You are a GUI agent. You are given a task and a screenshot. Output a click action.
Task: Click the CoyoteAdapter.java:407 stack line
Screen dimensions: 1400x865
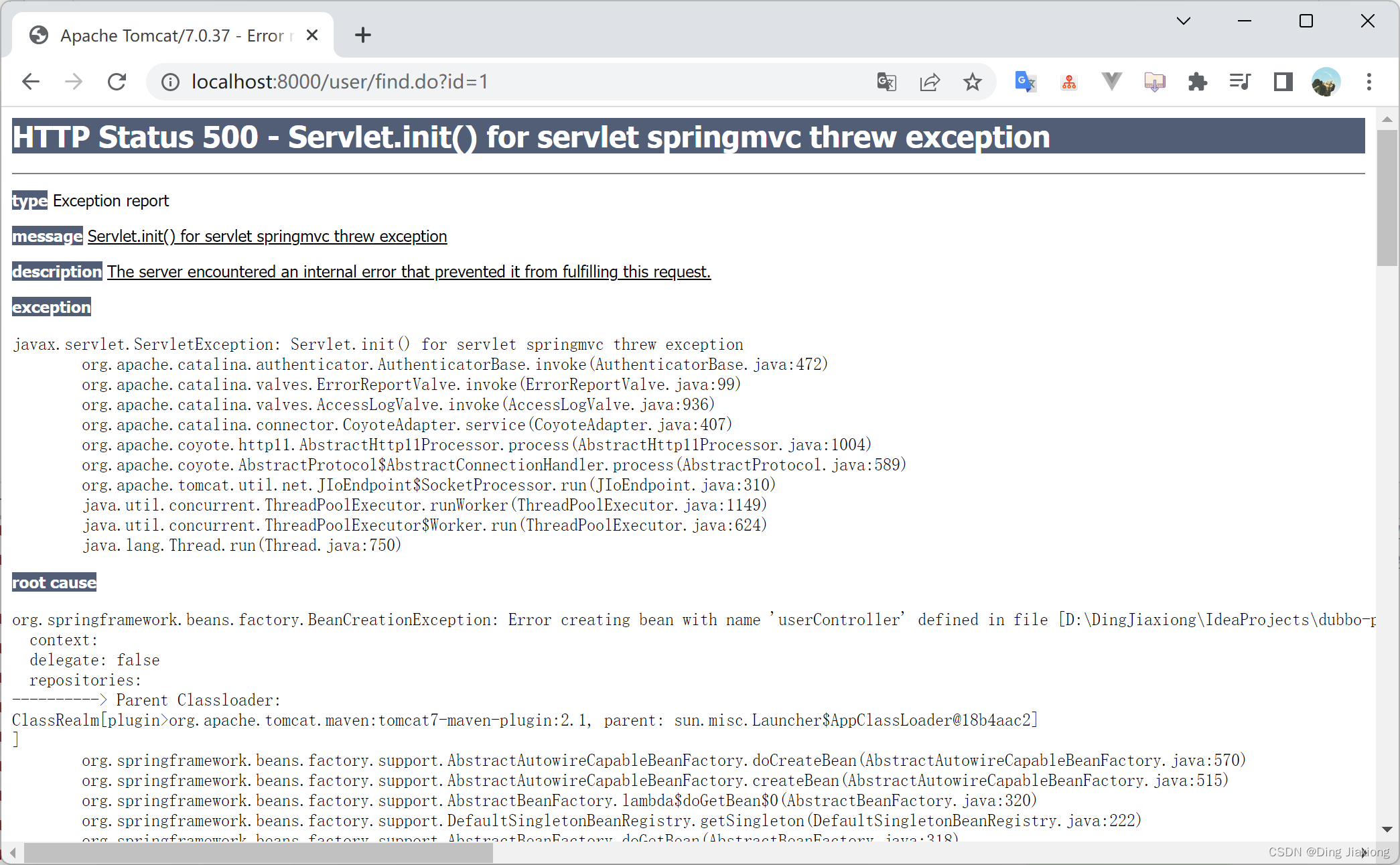coord(407,425)
